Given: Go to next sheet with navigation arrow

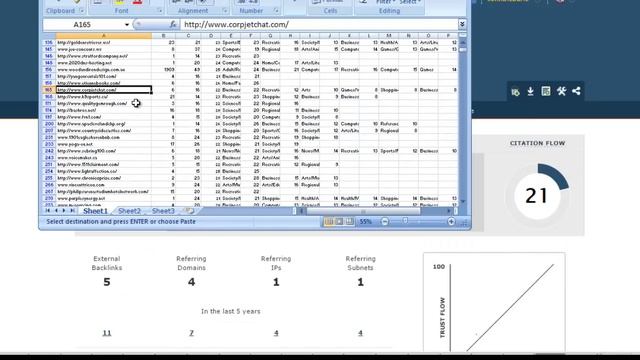Looking at the screenshot, I should (64, 211).
